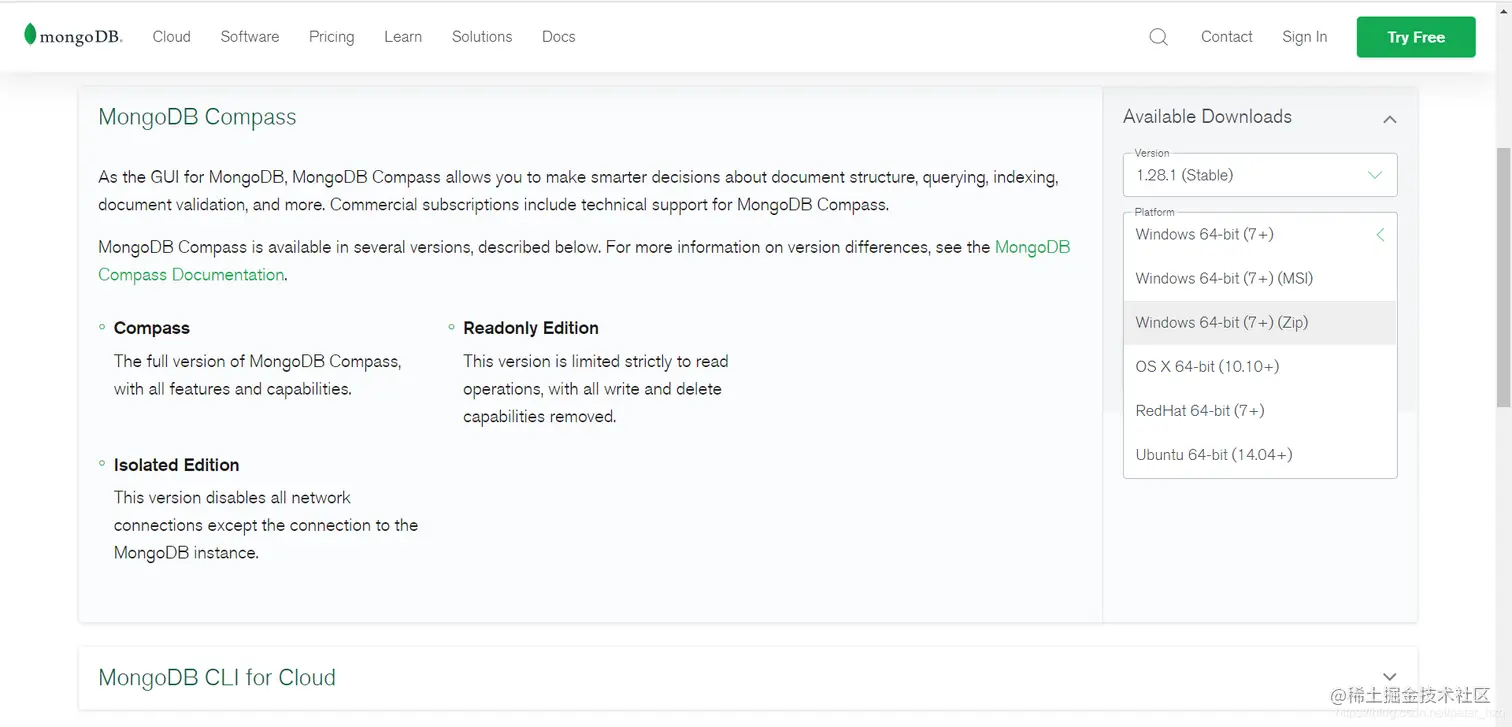Expand the MongoDB CLI for Cloud section
The image size is (1512, 727).
tap(1389, 677)
